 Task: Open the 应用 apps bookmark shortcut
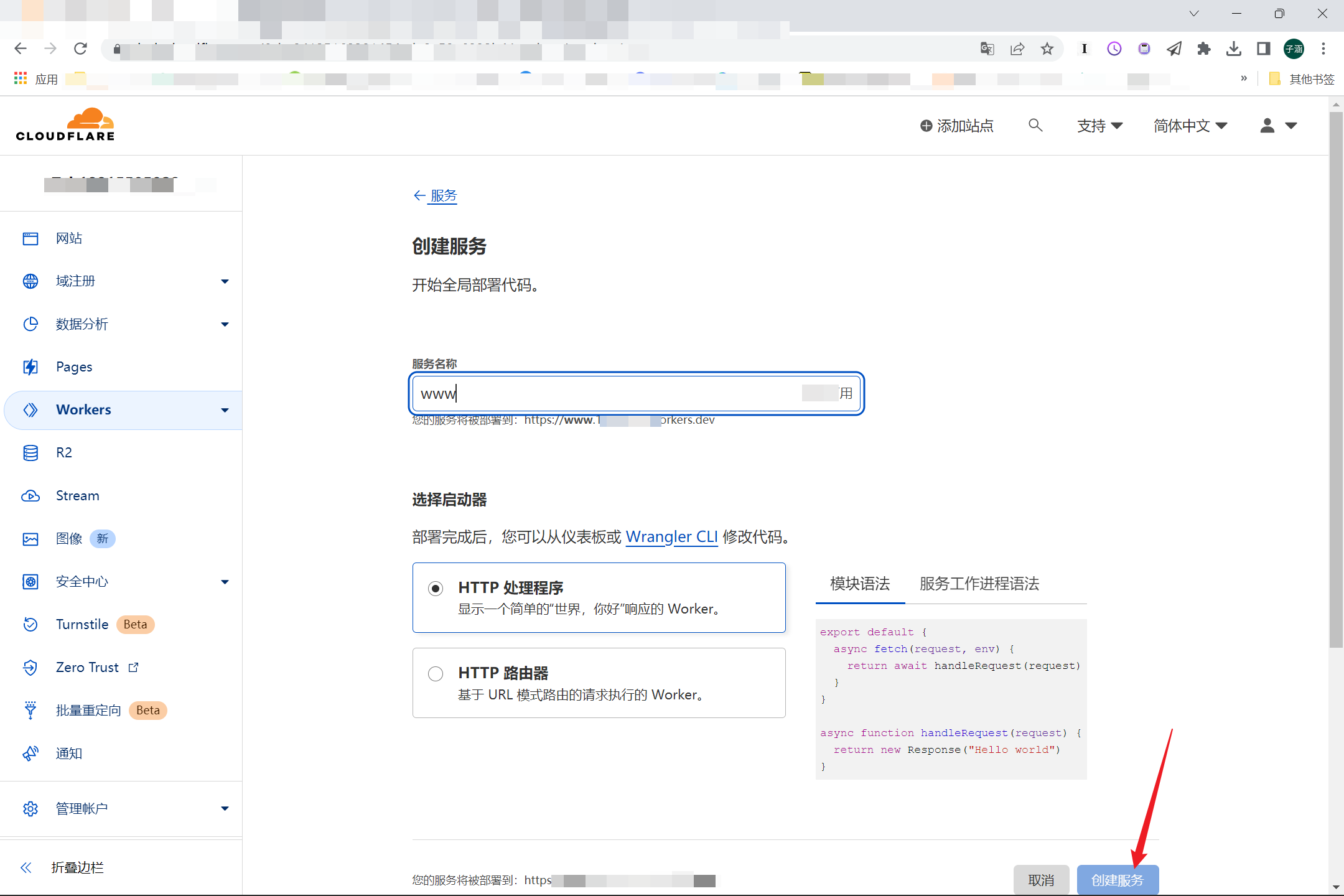click(35, 79)
